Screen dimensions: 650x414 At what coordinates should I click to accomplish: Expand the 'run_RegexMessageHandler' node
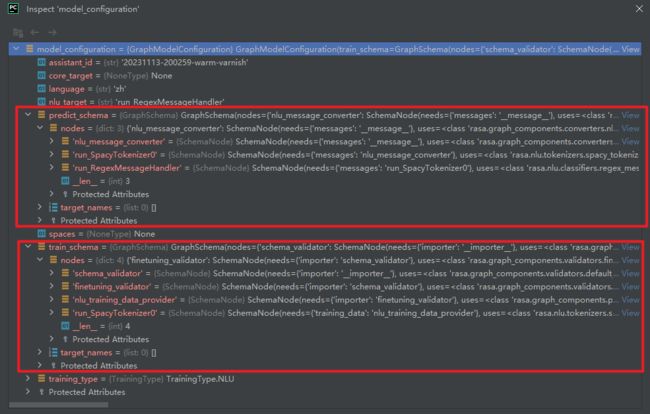[x=52, y=167]
